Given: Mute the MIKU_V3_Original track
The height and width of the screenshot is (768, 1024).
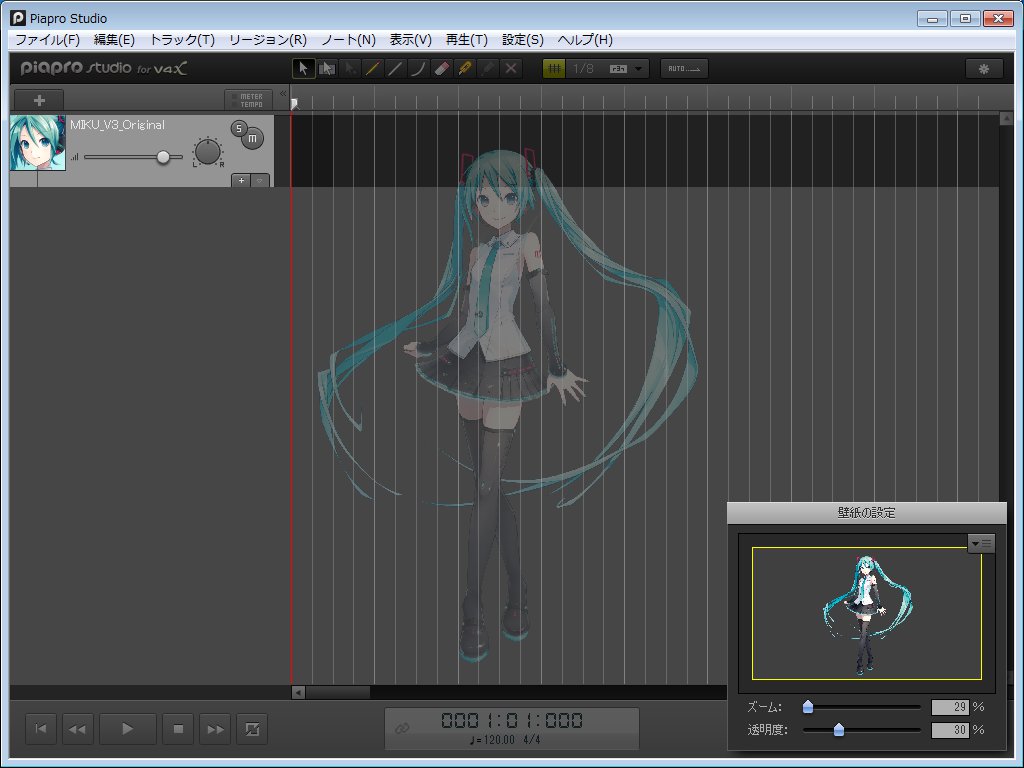Looking at the screenshot, I should click(253, 138).
